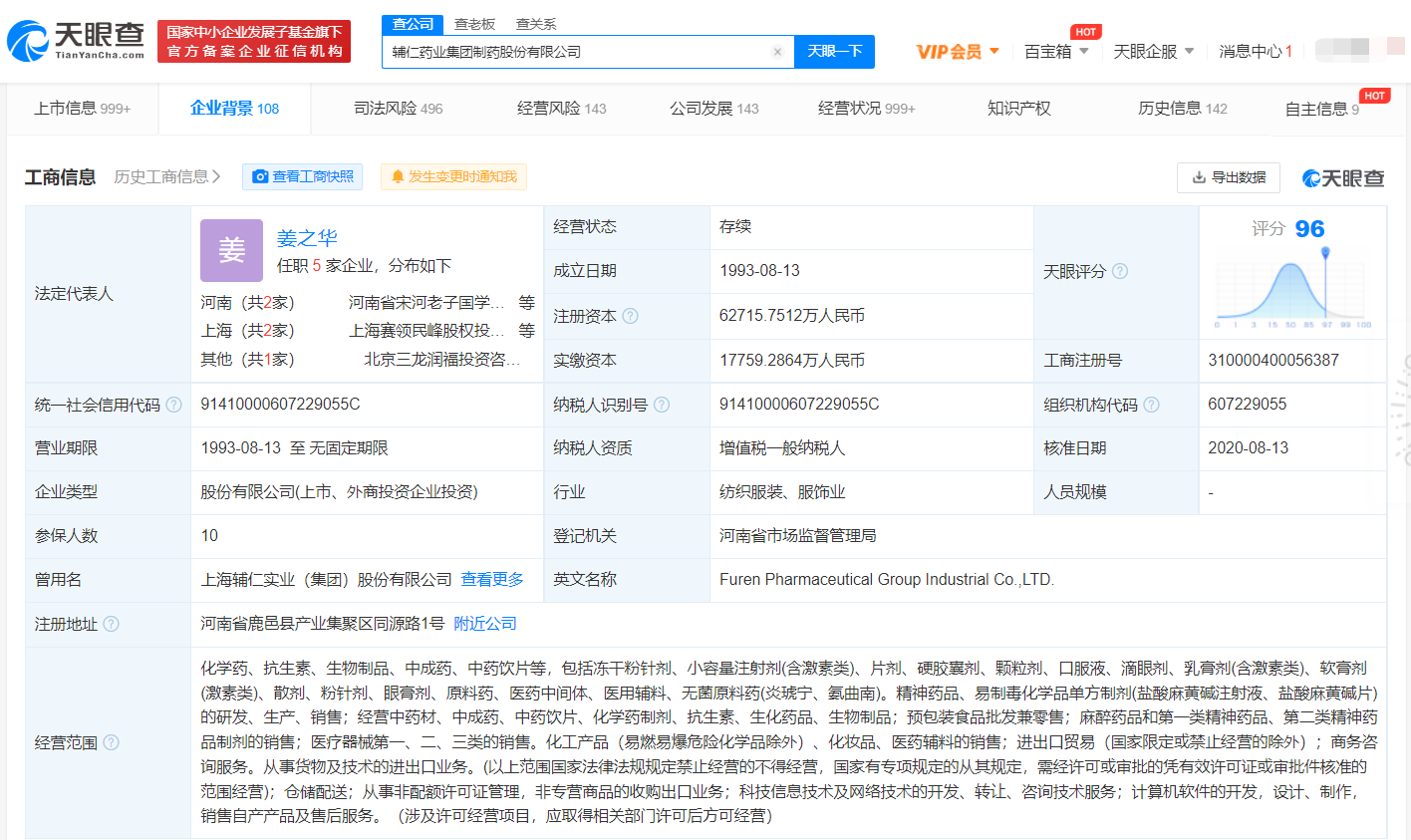This screenshot has width=1411, height=840.
Task: Click the 导出数据 button
Action: pyautogui.click(x=1229, y=176)
